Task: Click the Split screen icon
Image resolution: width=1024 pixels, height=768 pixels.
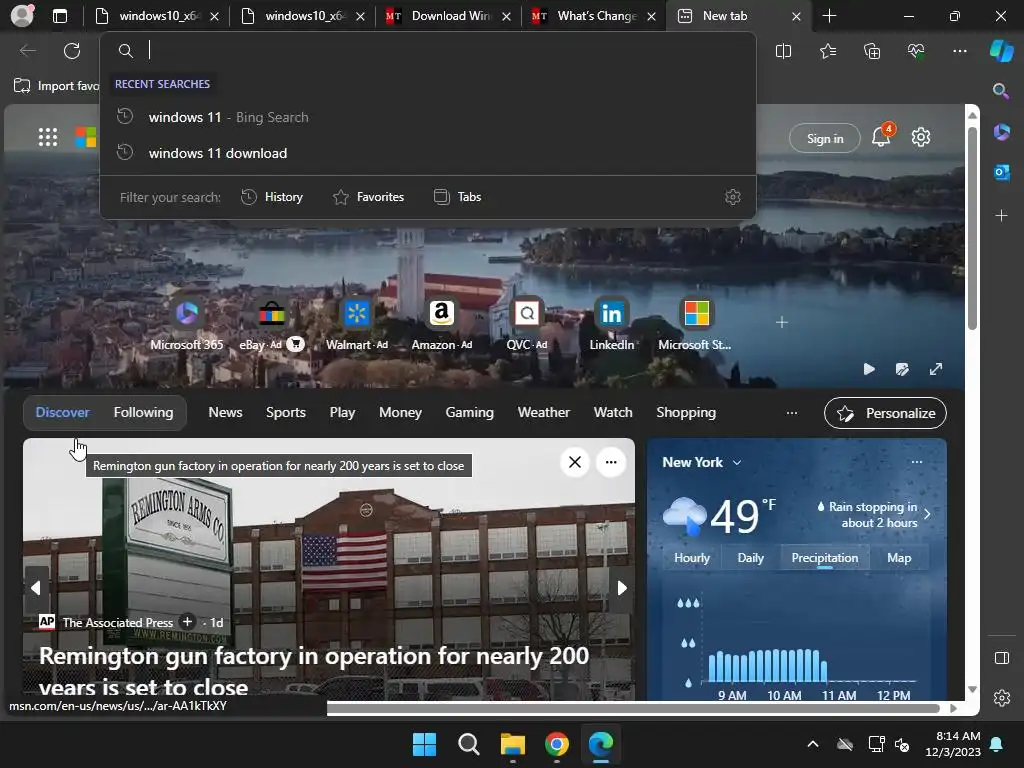Action: (783, 51)
